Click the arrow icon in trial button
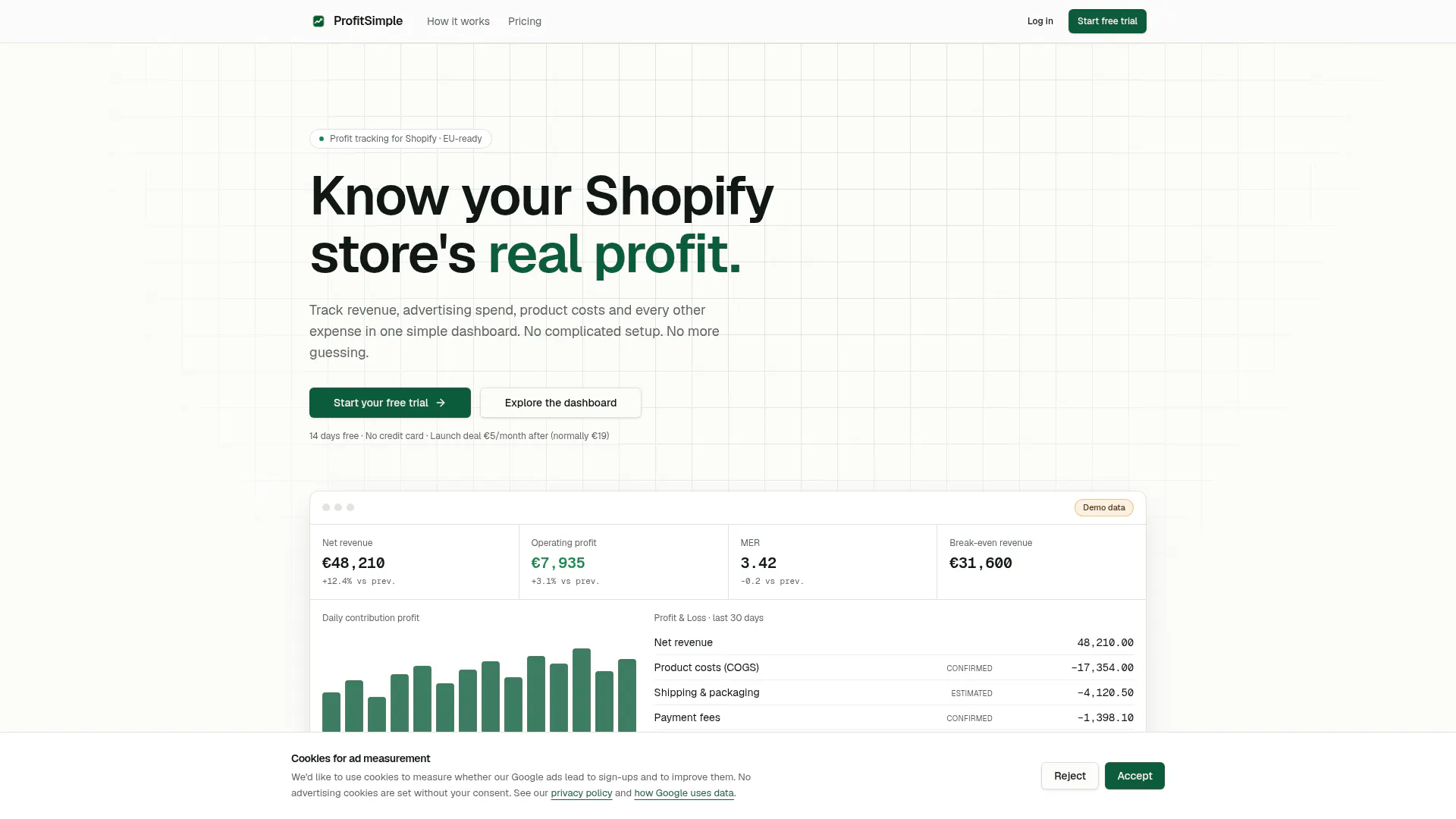The width and height of the screenshot is (1456, 819). [x=441, y=403]
